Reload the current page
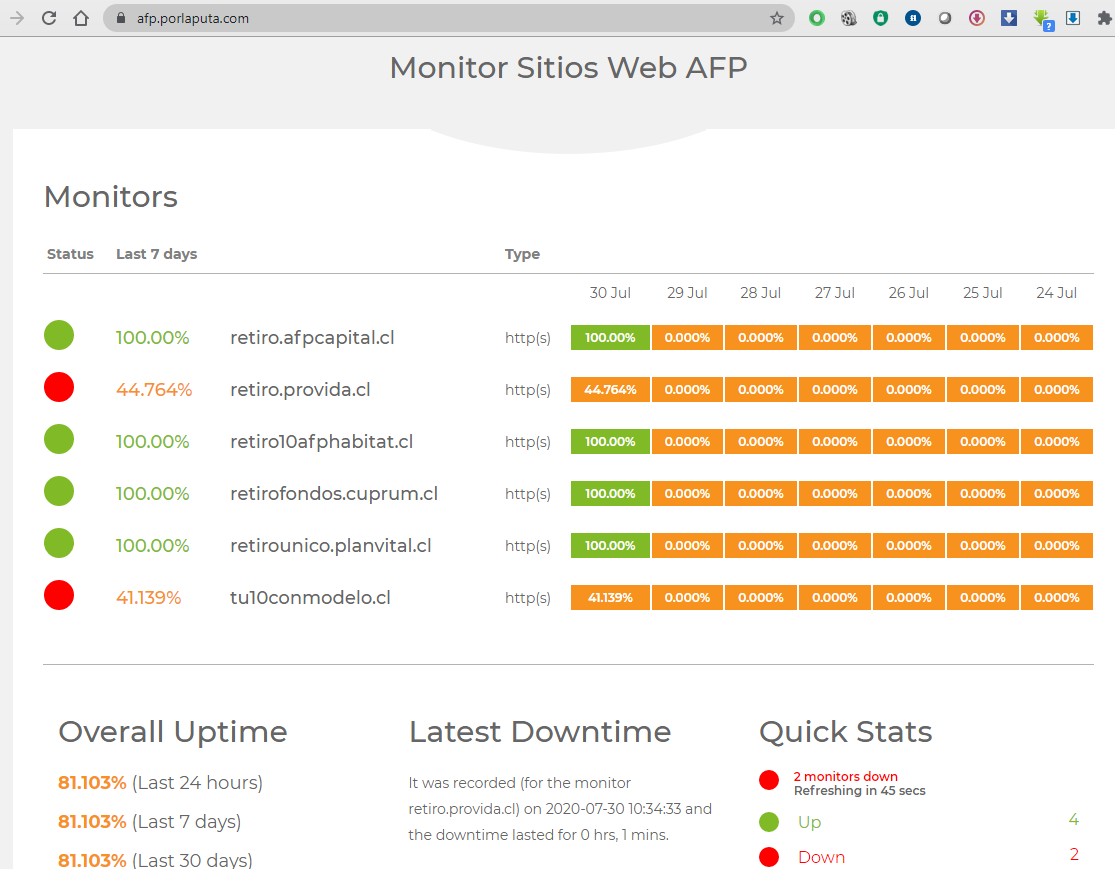This screenshot has height=869, width=1115. click(x=49, y=18)
